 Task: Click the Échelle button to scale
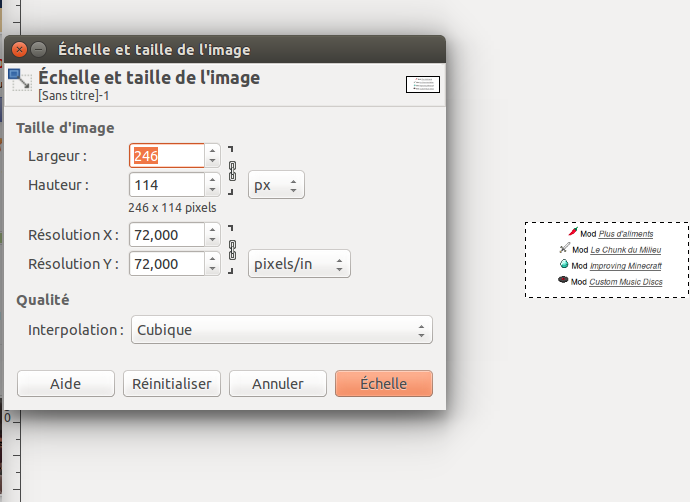point(384,383)
